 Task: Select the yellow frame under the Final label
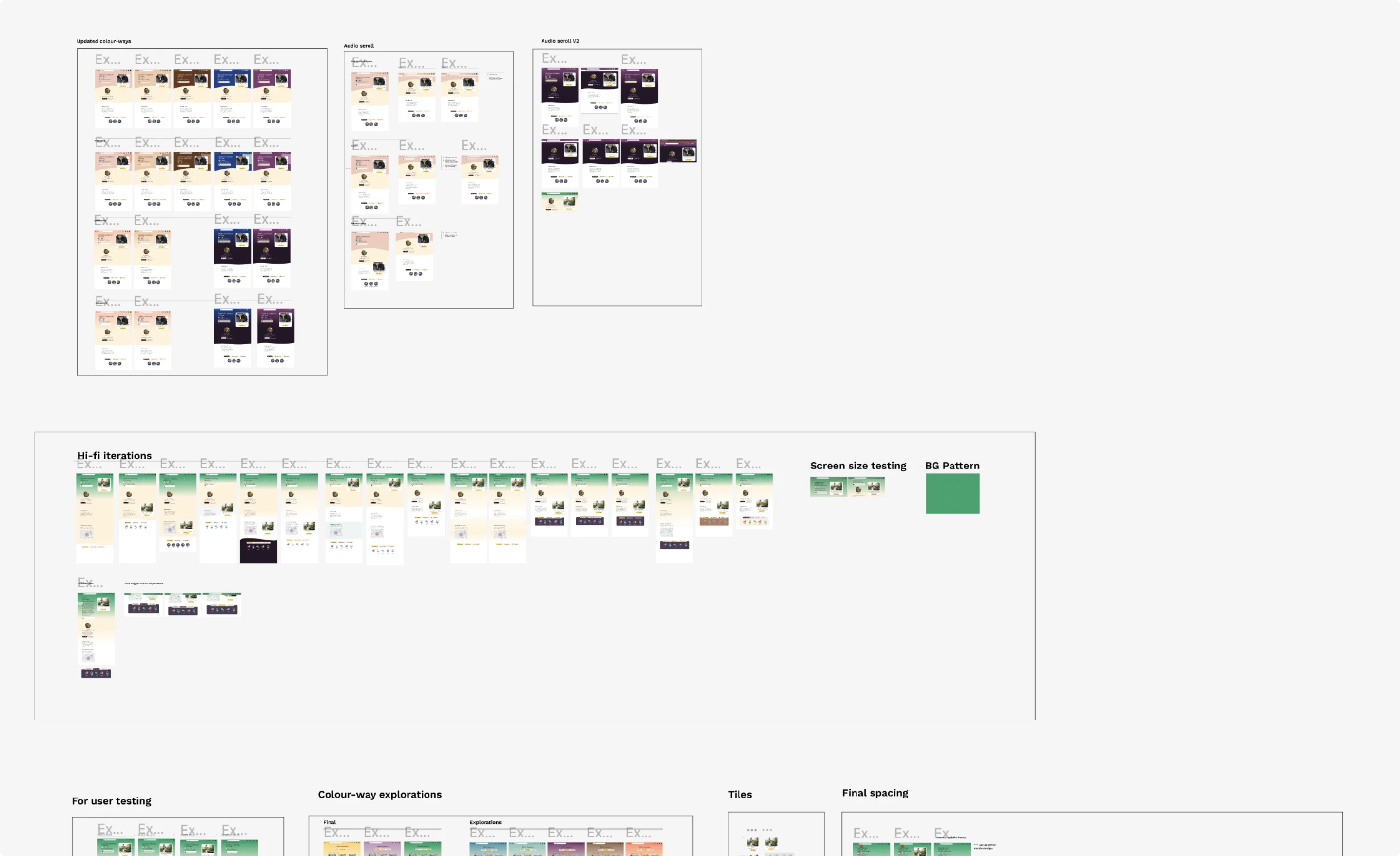tap(342, 849)
